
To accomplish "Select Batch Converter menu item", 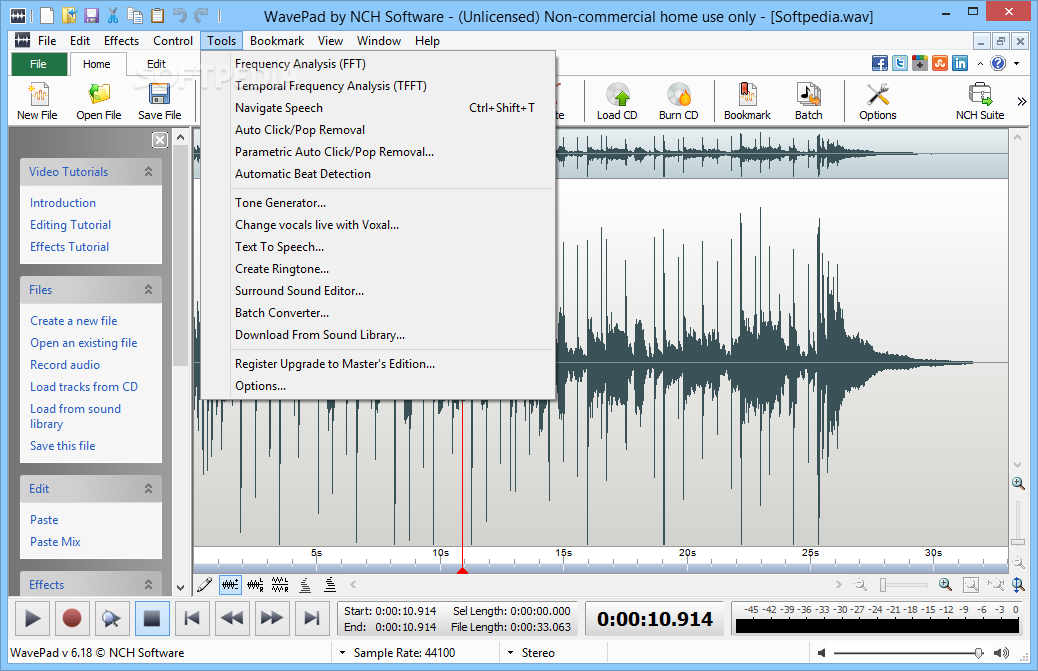I will pyautogui.click(x=282, y=312).
